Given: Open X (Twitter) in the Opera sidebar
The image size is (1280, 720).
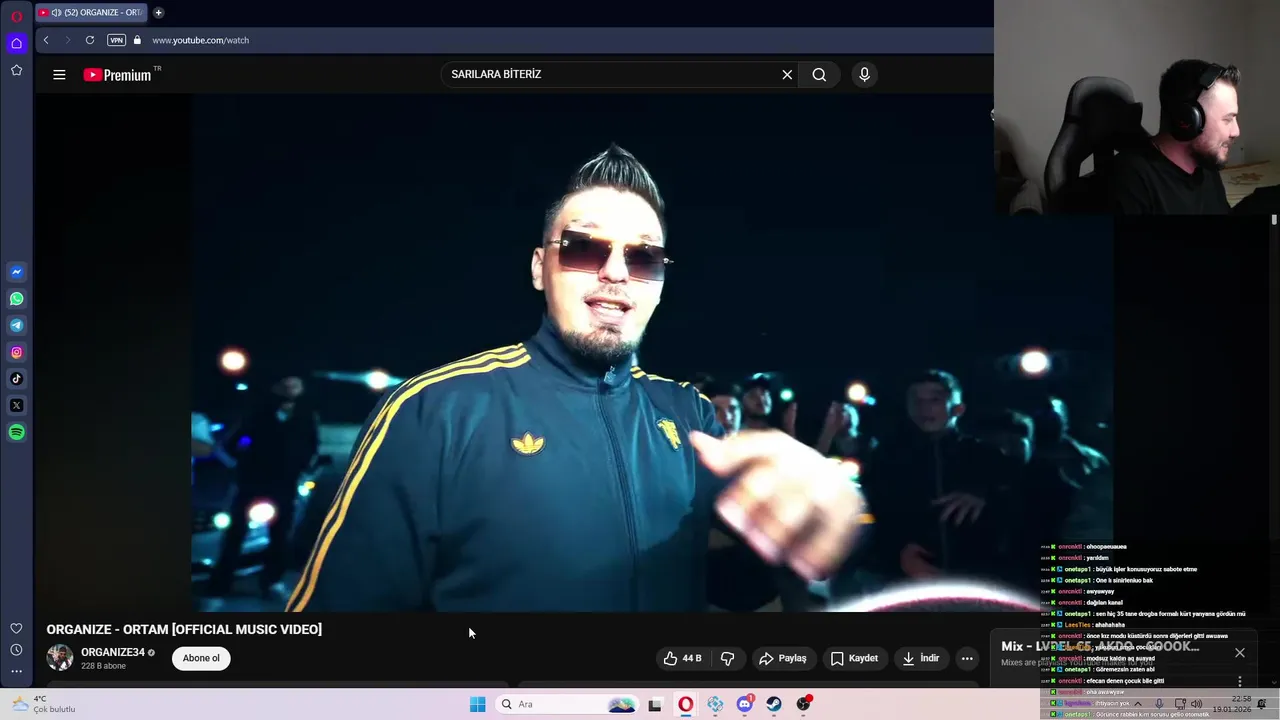Looking at the screenshot, I should tap(16, 406).
